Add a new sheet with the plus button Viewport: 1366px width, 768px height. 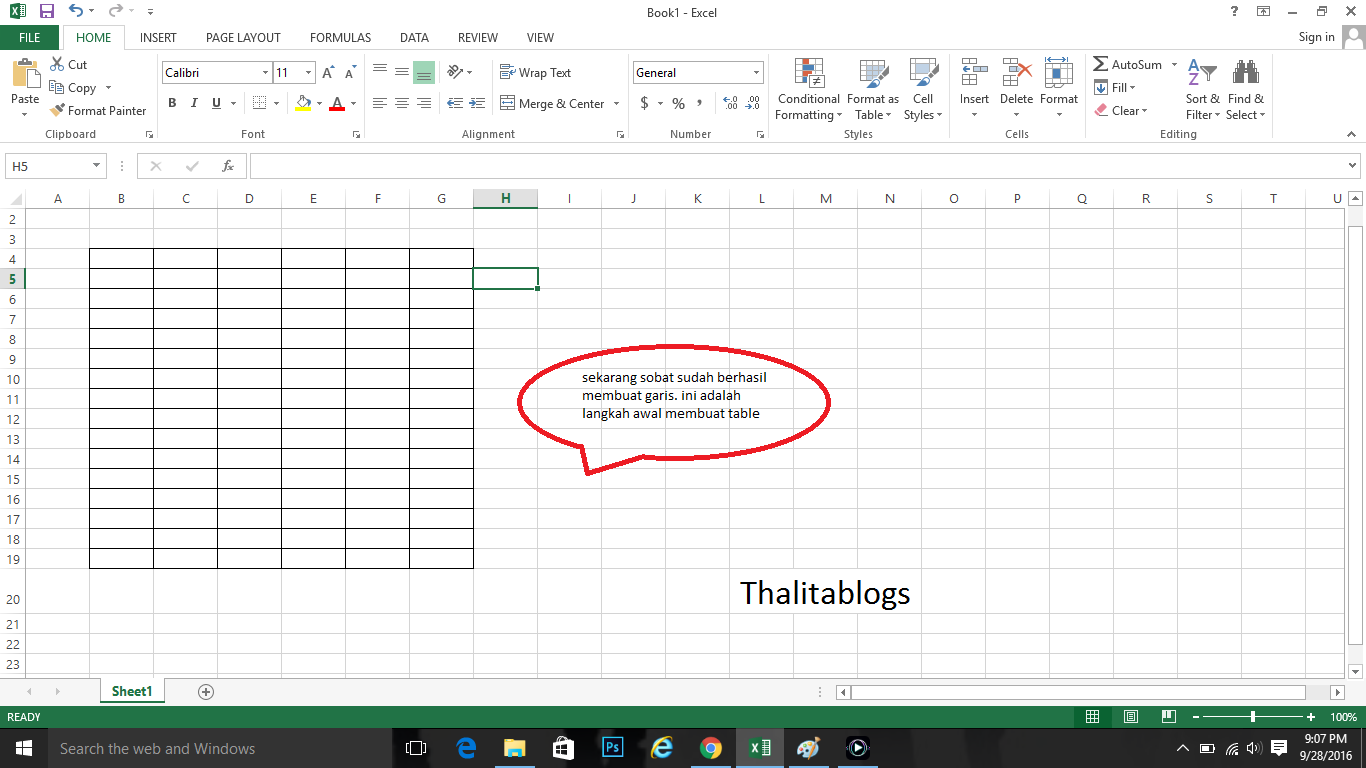pyautogui.click(x=205, y=690)
